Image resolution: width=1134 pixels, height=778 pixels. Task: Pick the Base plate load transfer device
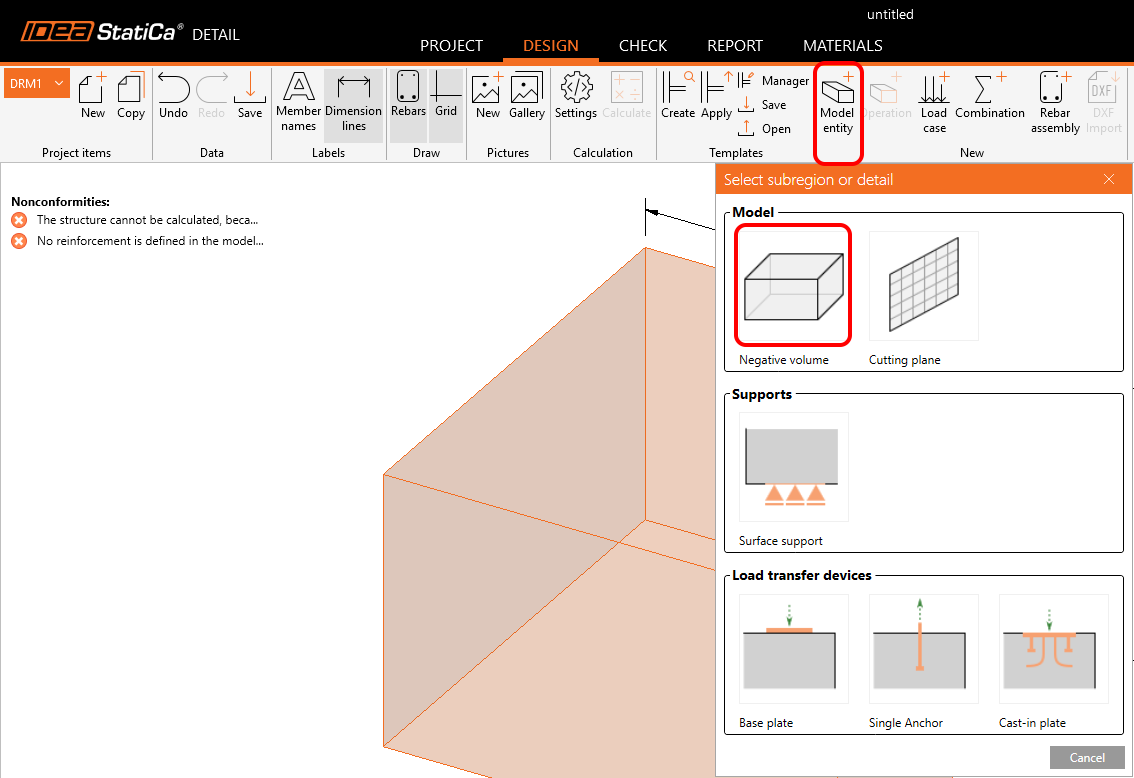coord(793,649)
